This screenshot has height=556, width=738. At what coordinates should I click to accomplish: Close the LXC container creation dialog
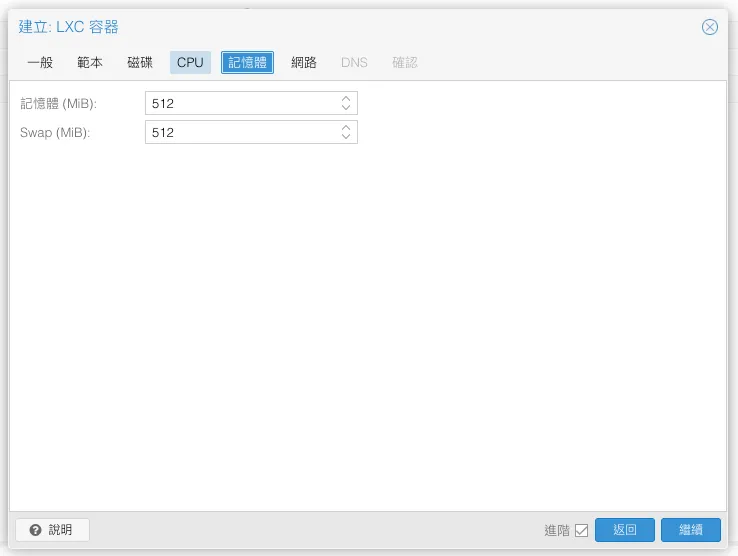(x=710, y=27)
